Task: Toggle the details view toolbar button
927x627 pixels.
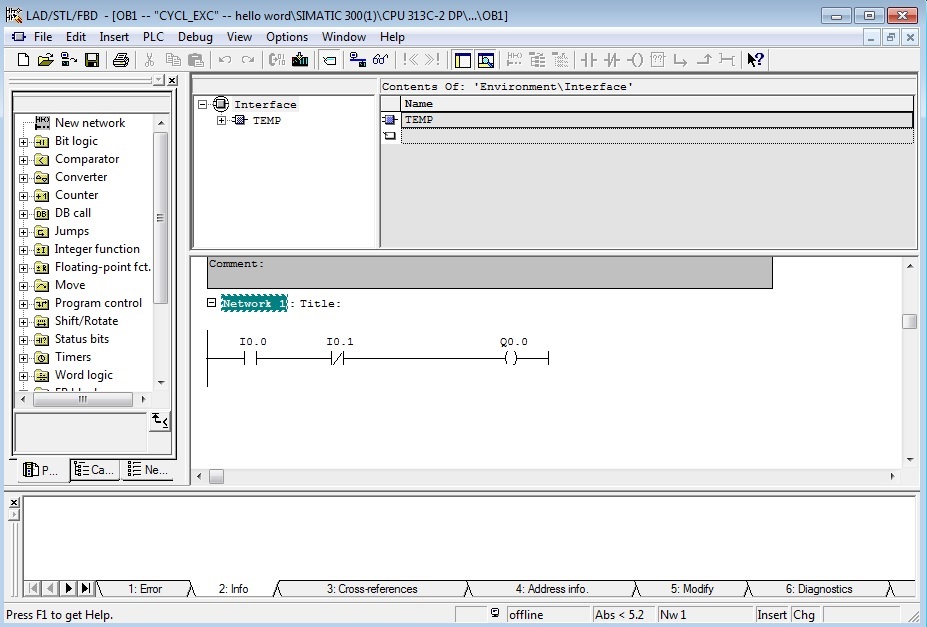Action: [x=486, y=60]
